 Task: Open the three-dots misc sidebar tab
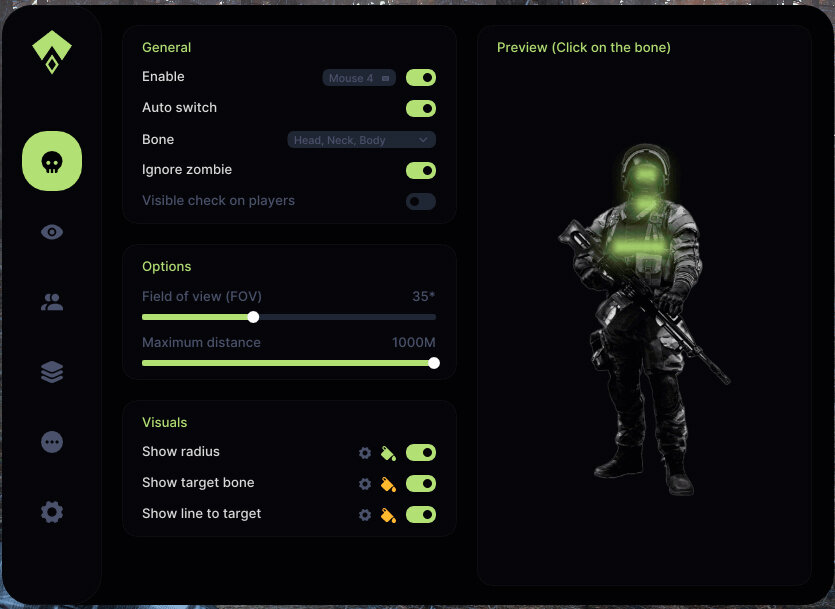[x=52, y=442]
